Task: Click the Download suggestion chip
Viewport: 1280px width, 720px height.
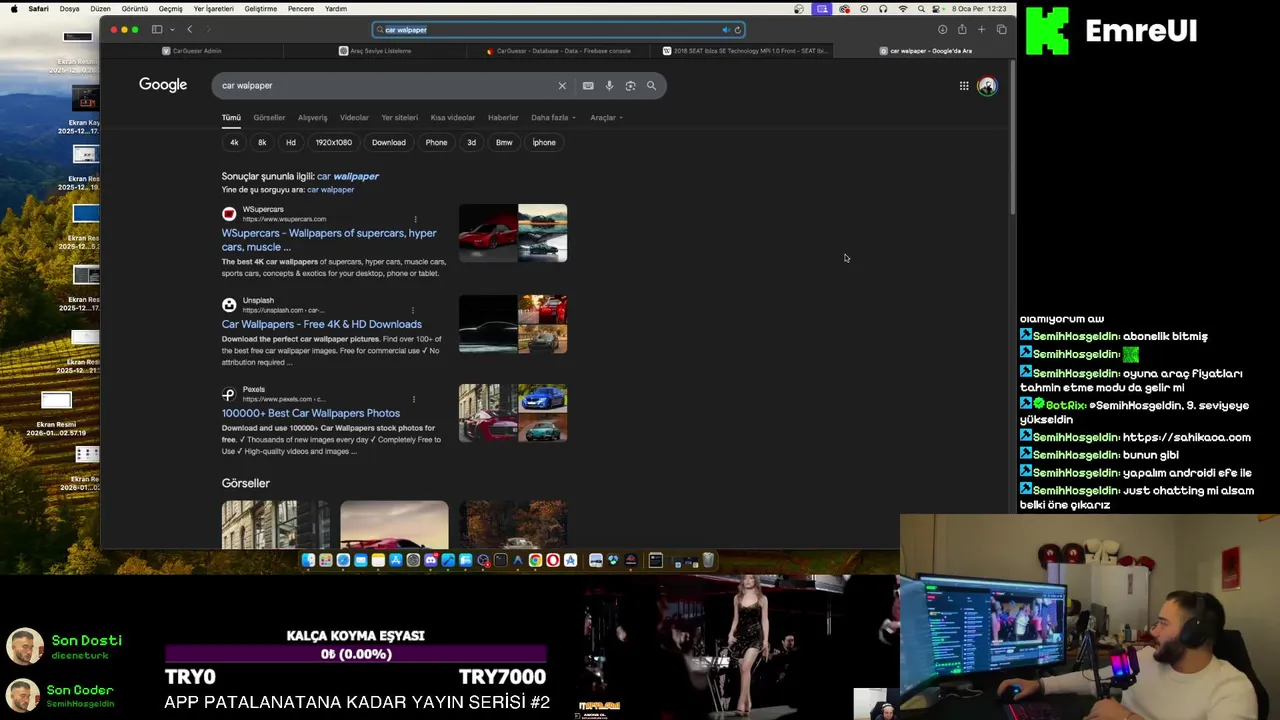Action: coord(389,142)
